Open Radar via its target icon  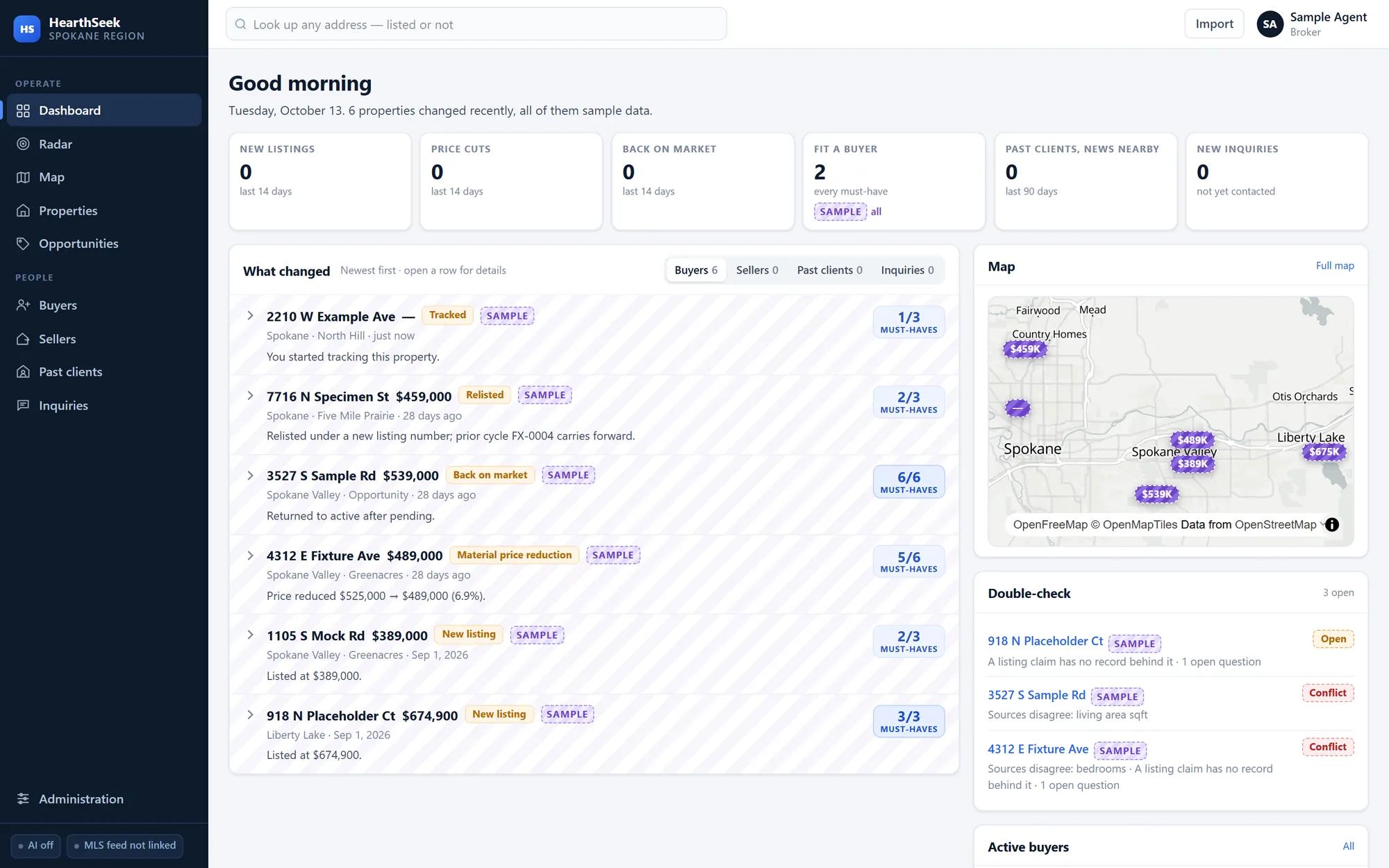tap(23, 144)
